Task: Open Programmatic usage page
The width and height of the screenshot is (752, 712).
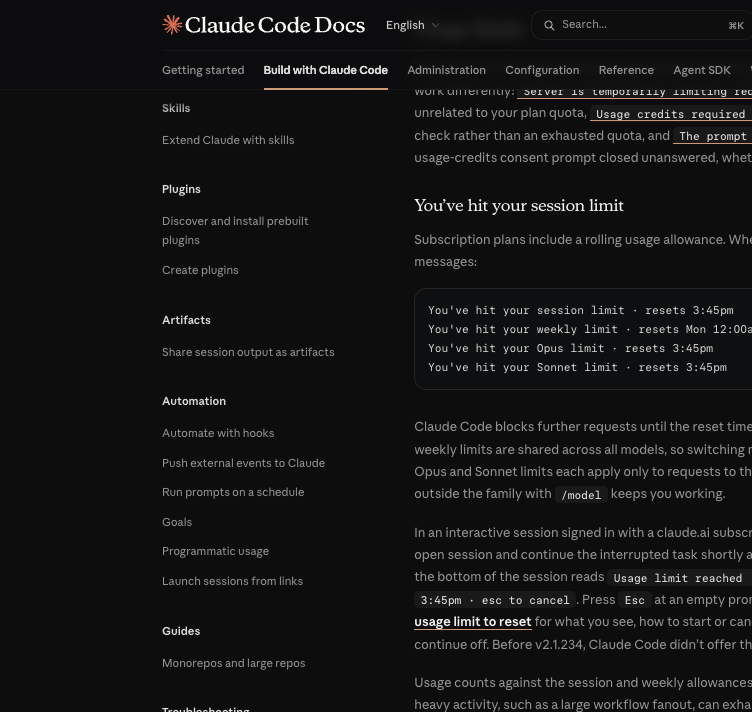Action: click(x=215, y=551)
